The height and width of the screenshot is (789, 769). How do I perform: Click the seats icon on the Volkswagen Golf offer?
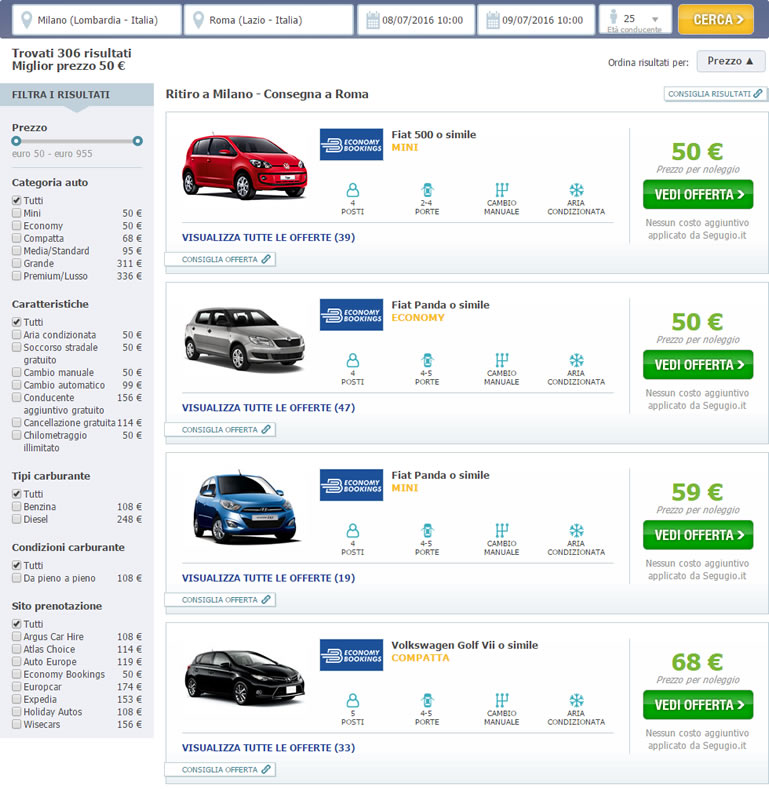click(x=353, y=700)
